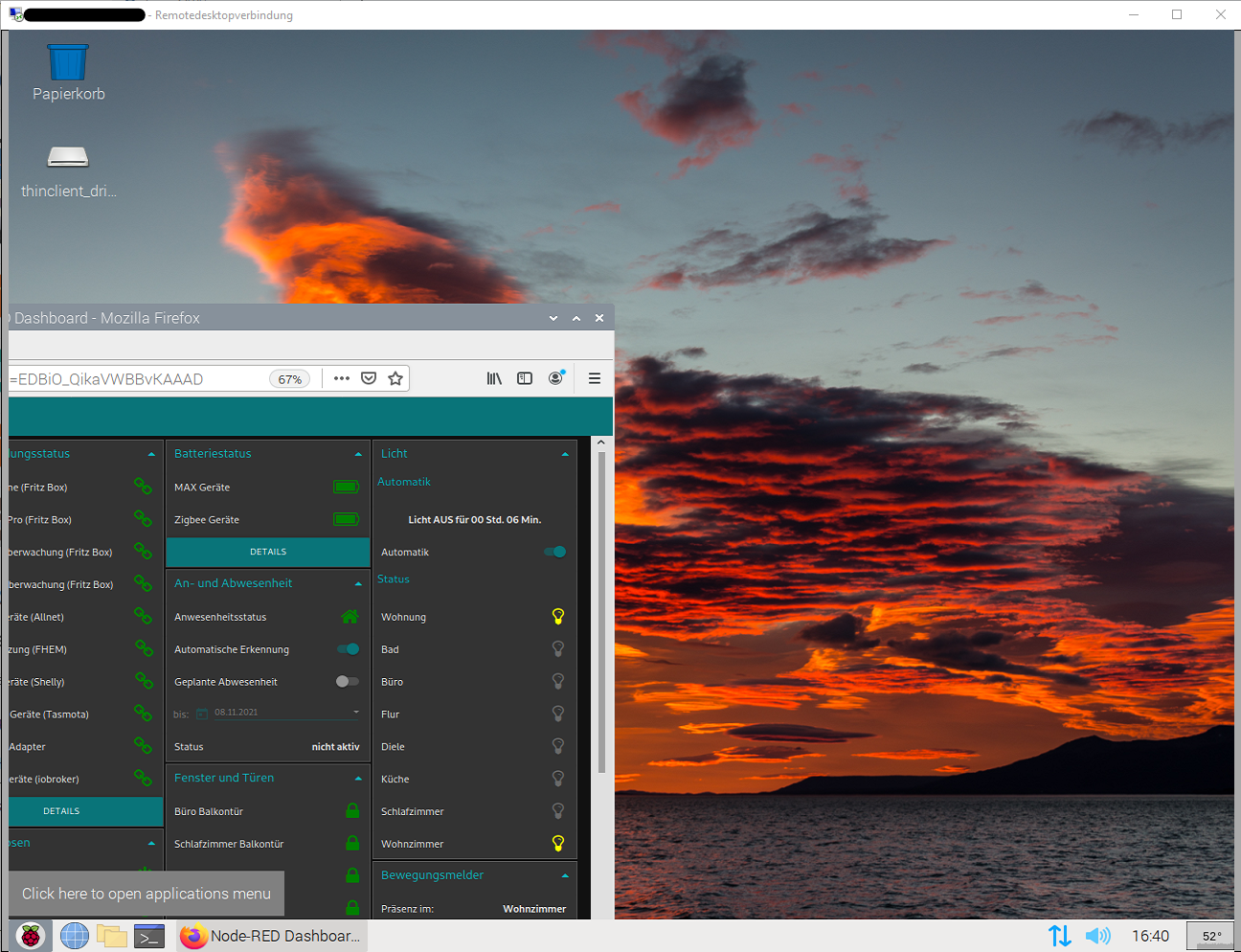Click Zigbee Geräte battery icon
Screen dimensions: 1241x952
[346, 520]
